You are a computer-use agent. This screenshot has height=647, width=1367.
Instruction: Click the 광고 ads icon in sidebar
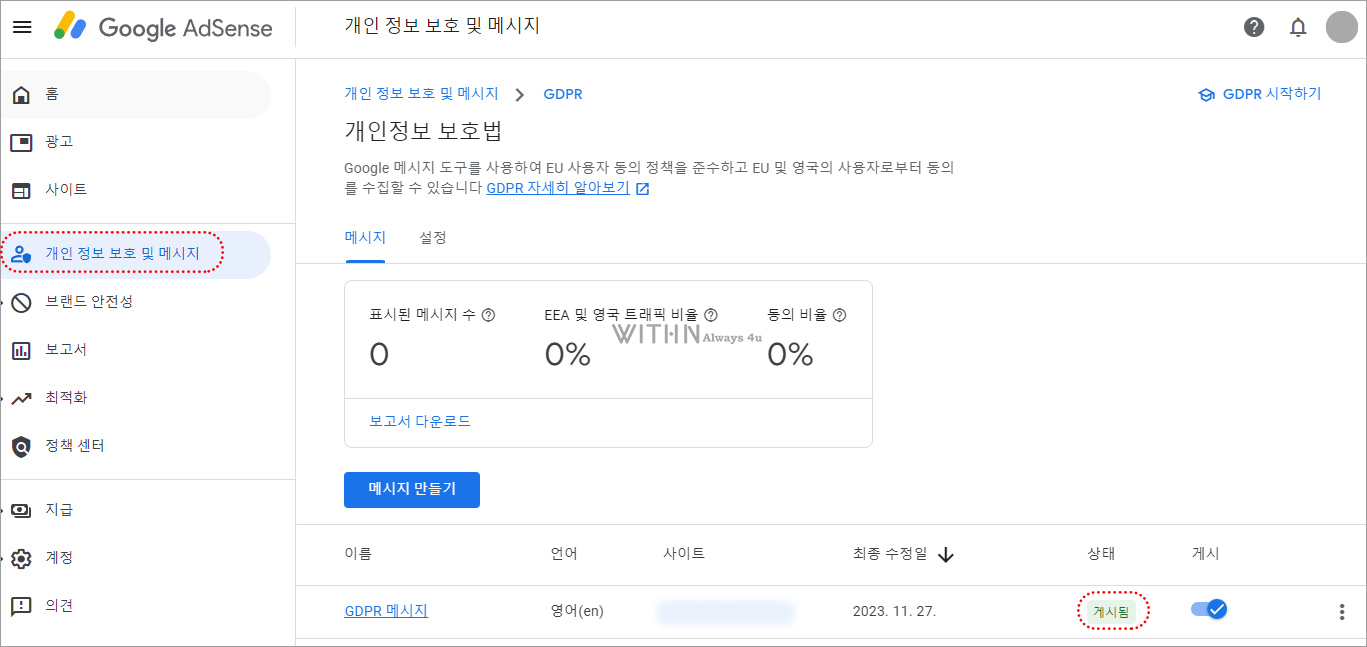[x=21, y=142]
